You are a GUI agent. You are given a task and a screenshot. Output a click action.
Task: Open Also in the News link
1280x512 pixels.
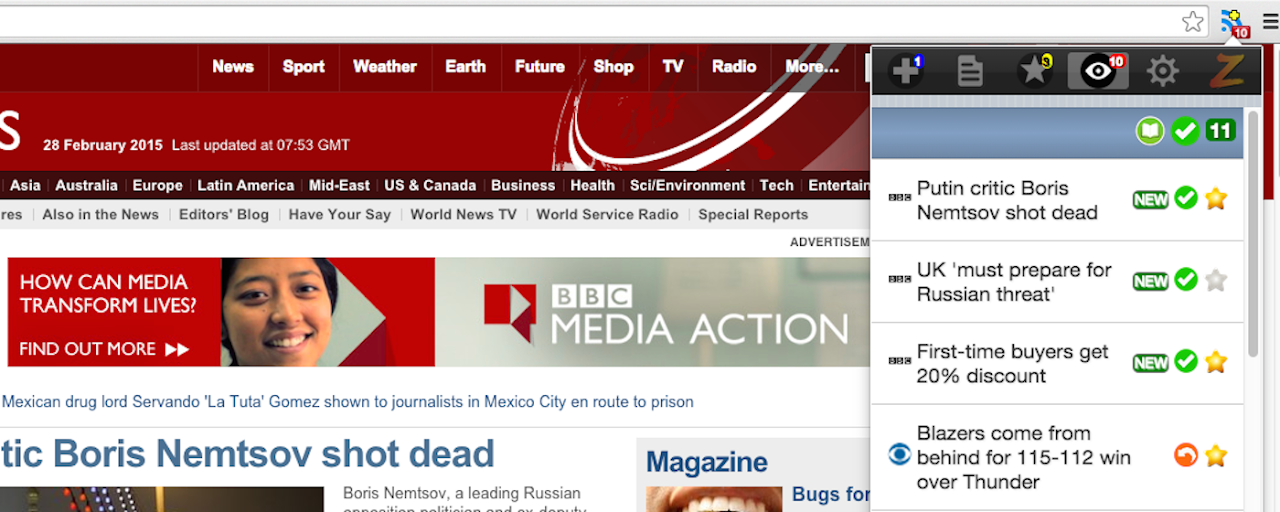pos(101,214)
